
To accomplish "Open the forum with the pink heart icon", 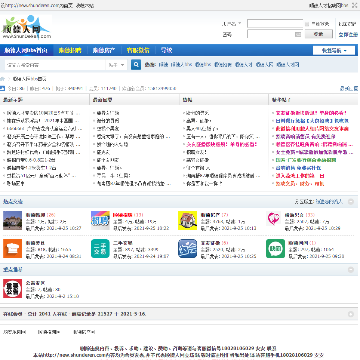I will point(273,219).
